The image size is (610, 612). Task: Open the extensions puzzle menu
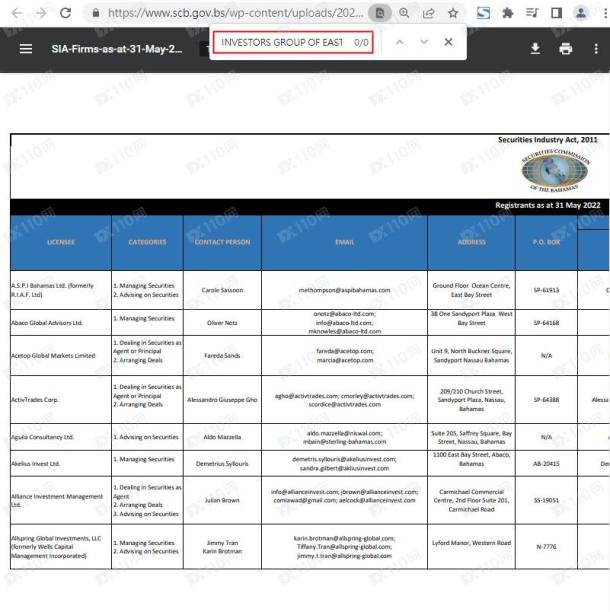click(x=507, y=13)
